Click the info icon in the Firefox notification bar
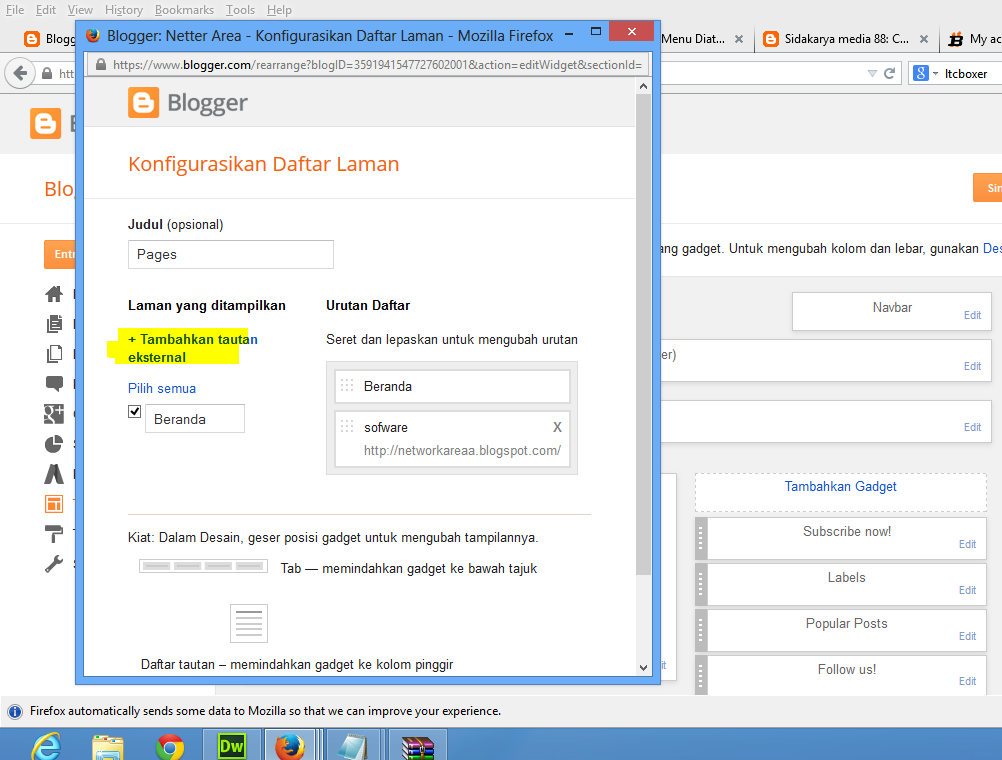 point(15,711)
